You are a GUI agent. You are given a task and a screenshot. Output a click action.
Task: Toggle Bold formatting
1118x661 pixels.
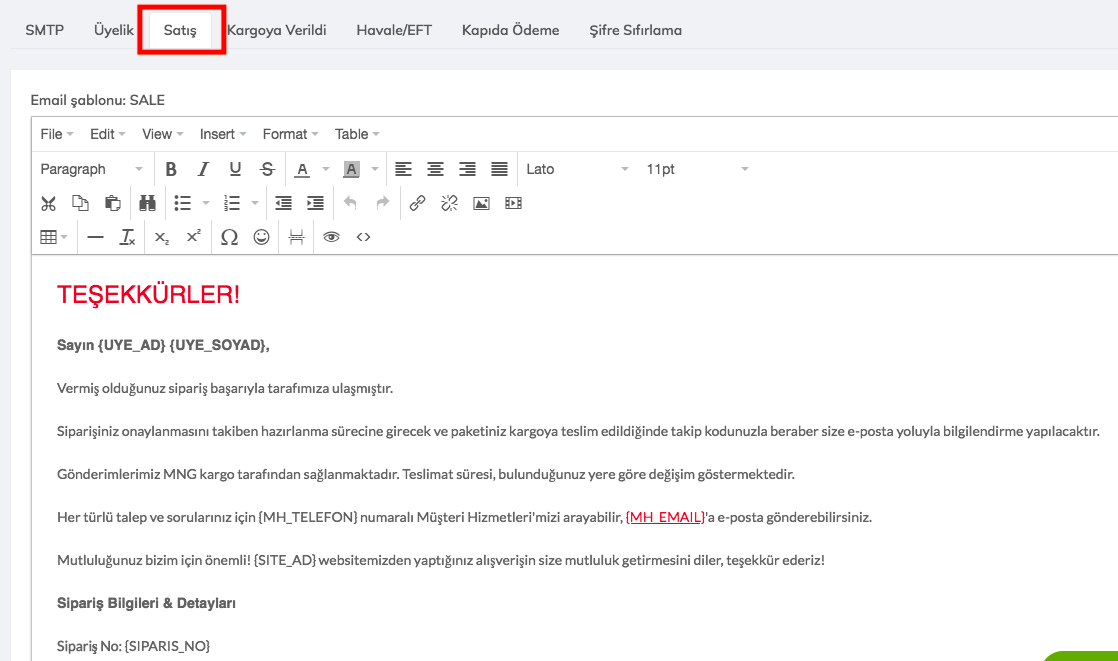pyautogui.click(x=171, y=169)
